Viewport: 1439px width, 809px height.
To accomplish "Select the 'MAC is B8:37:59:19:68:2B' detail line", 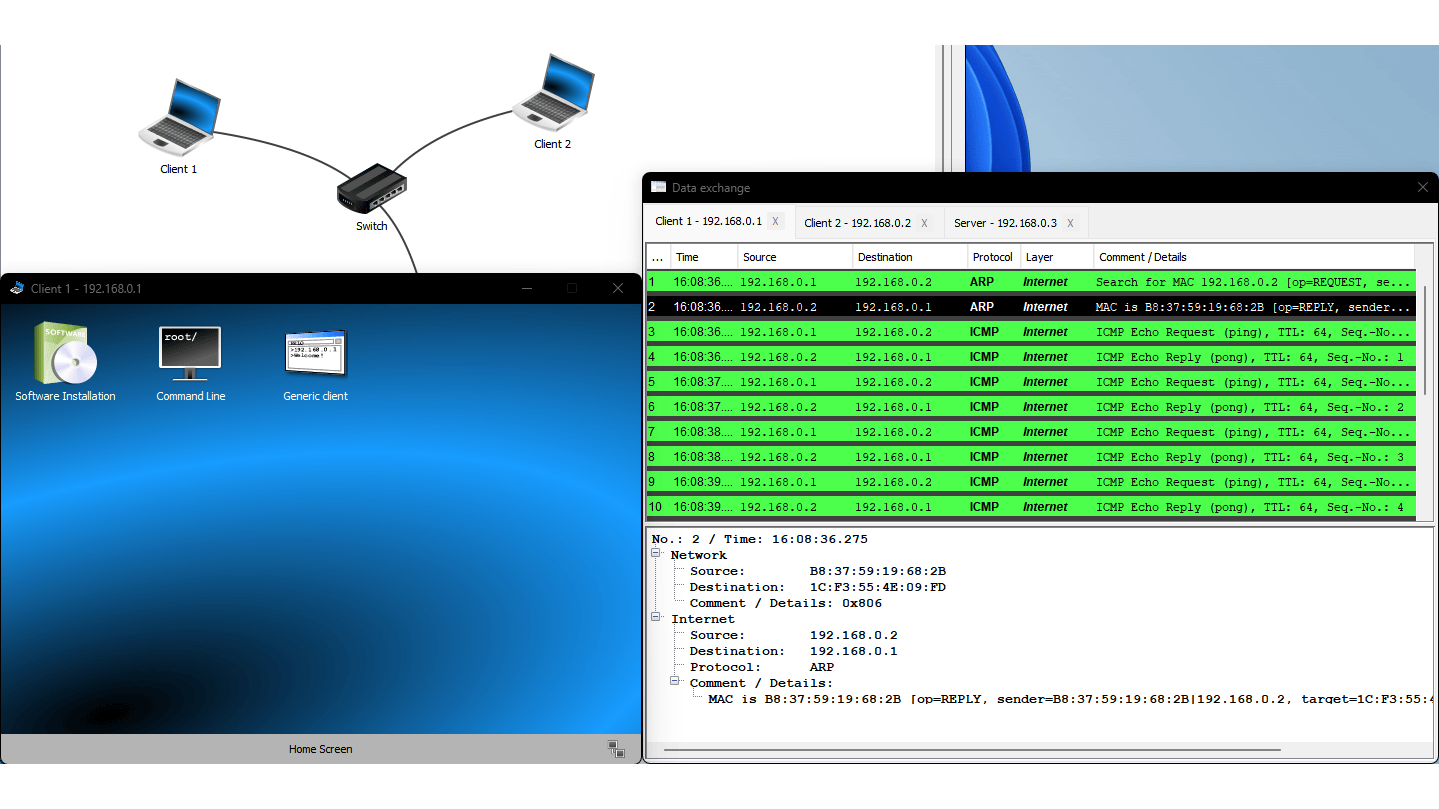I will click(x=1070, y=699).
